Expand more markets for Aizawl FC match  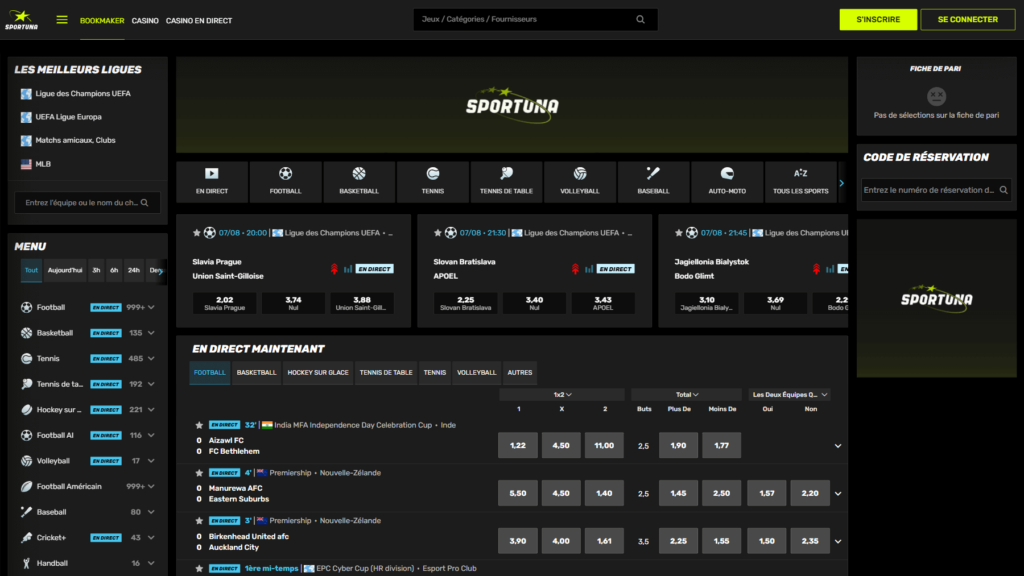[x=838, y=446]
